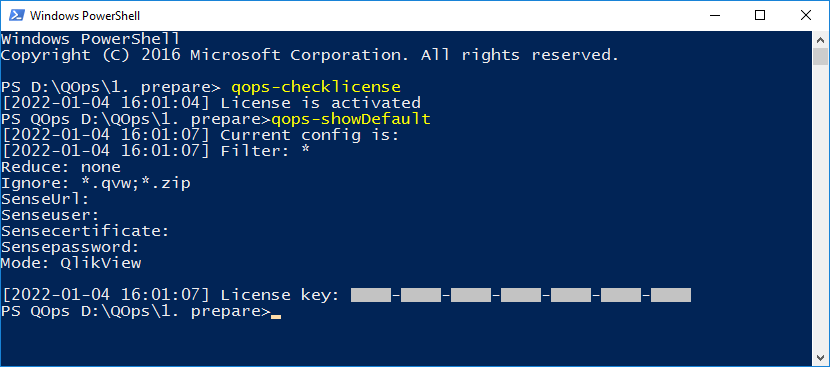
Task: Click the first redacted license key block
Action: (x=371, y=295)
